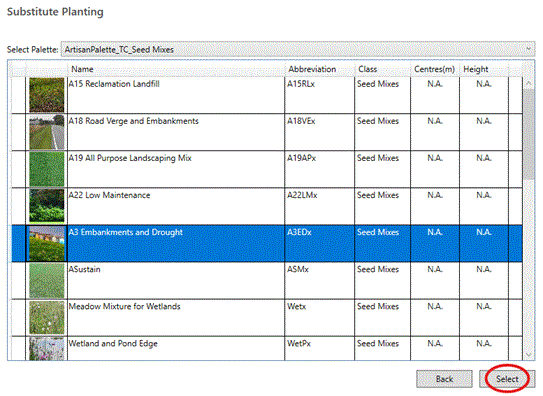Go back using the Back button
The image size is (543, 396).
pyautogui.click(x=444, y=379)
